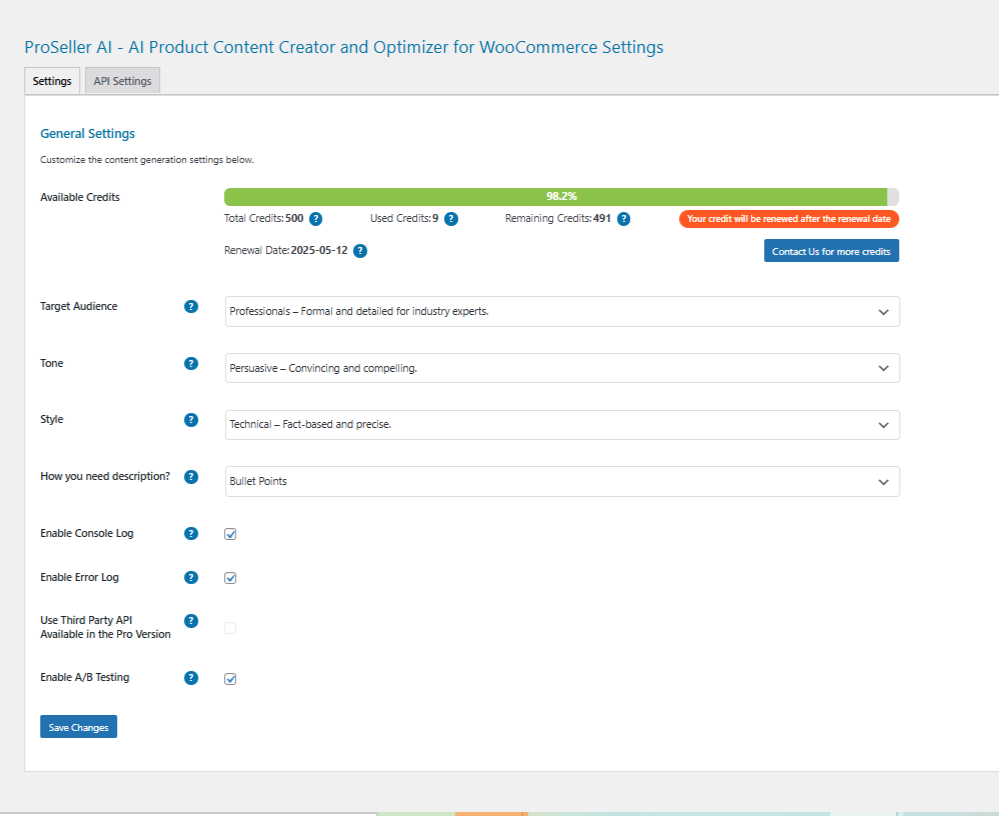
Task: Click the Style help question icon
Action: [191, 420]
